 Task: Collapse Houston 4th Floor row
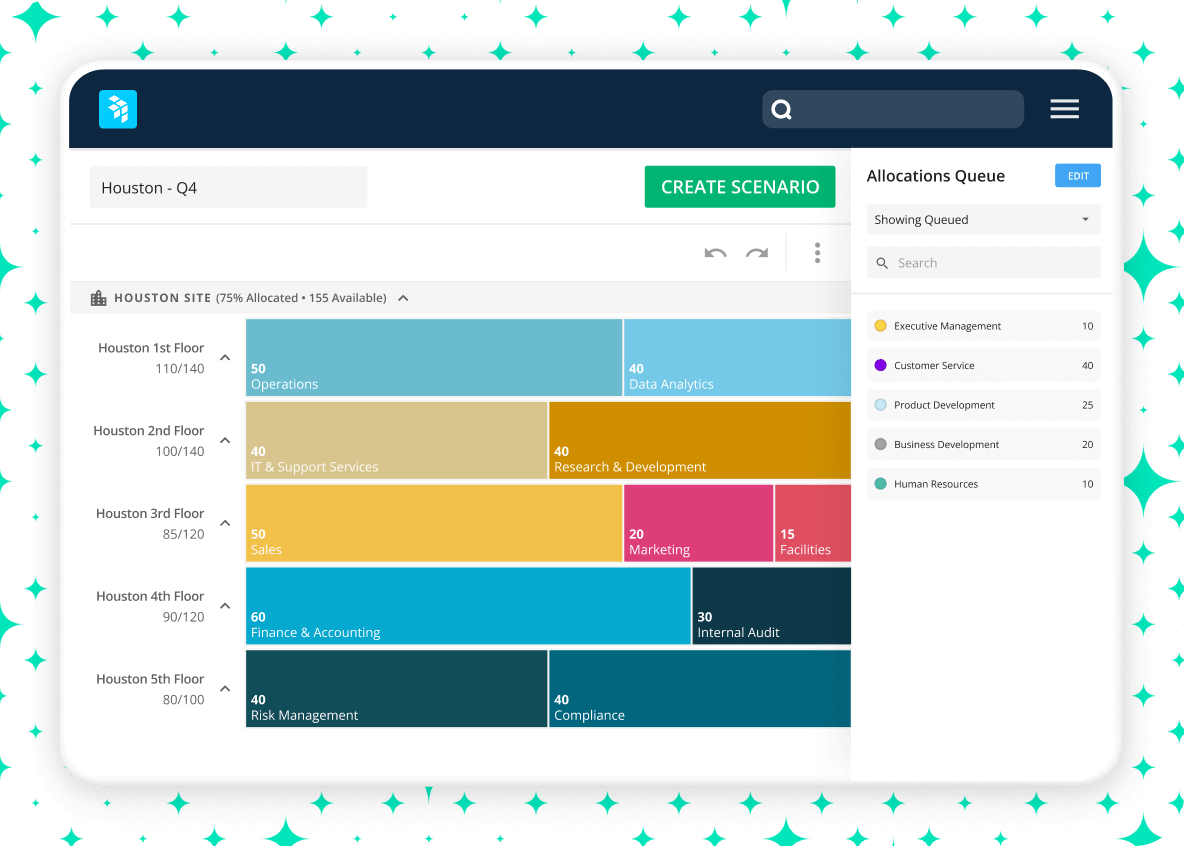(x=225, y=606)
